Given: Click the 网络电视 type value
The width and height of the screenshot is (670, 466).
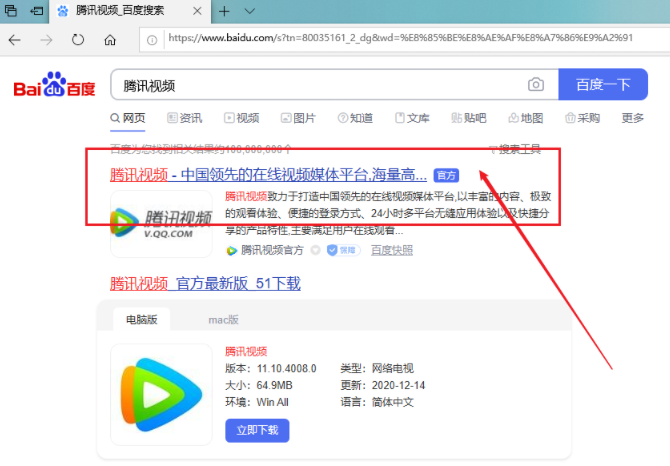Looking at the screenshot, I should coord(393,369).
